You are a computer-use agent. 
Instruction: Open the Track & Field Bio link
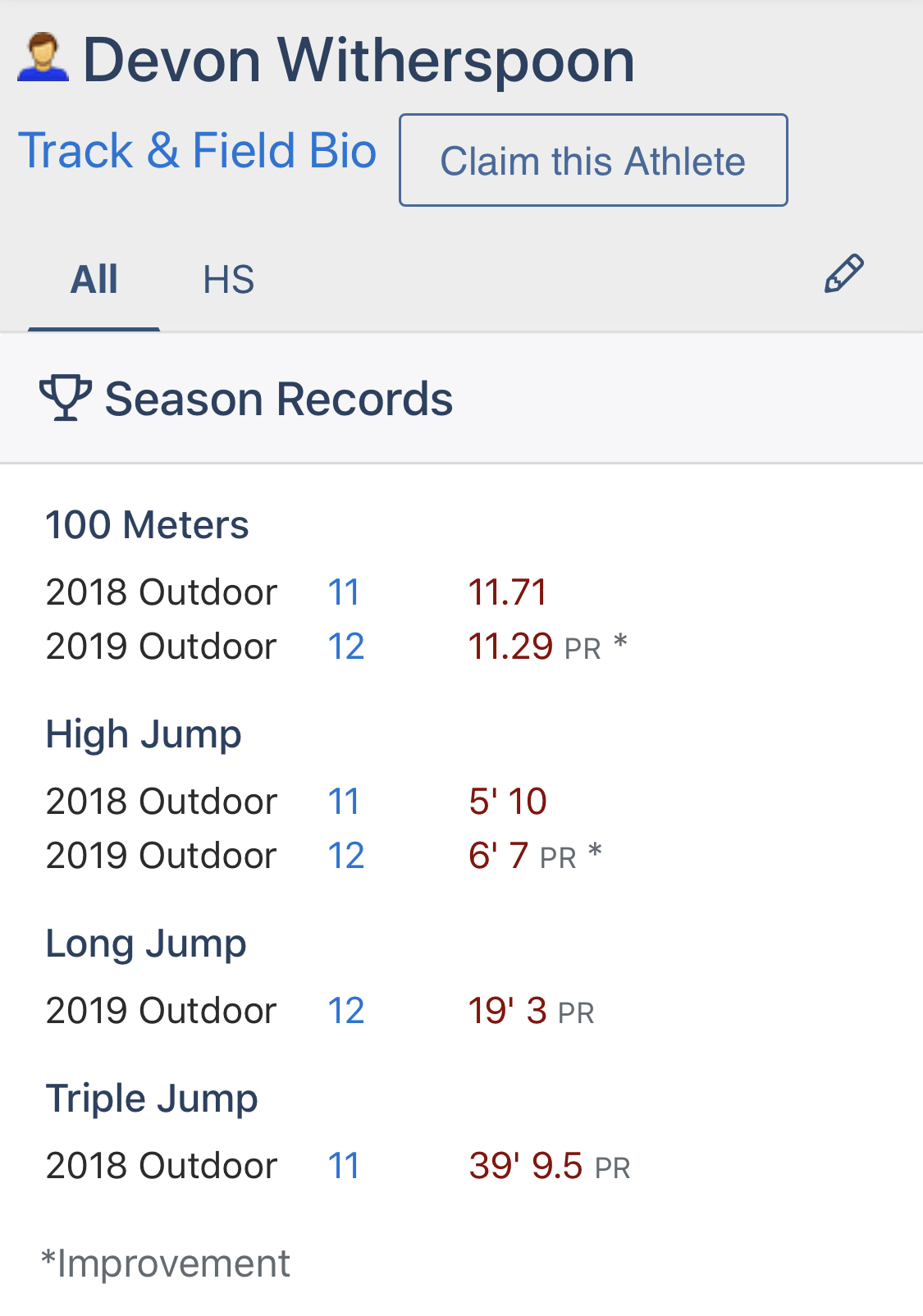coord(197,151)
